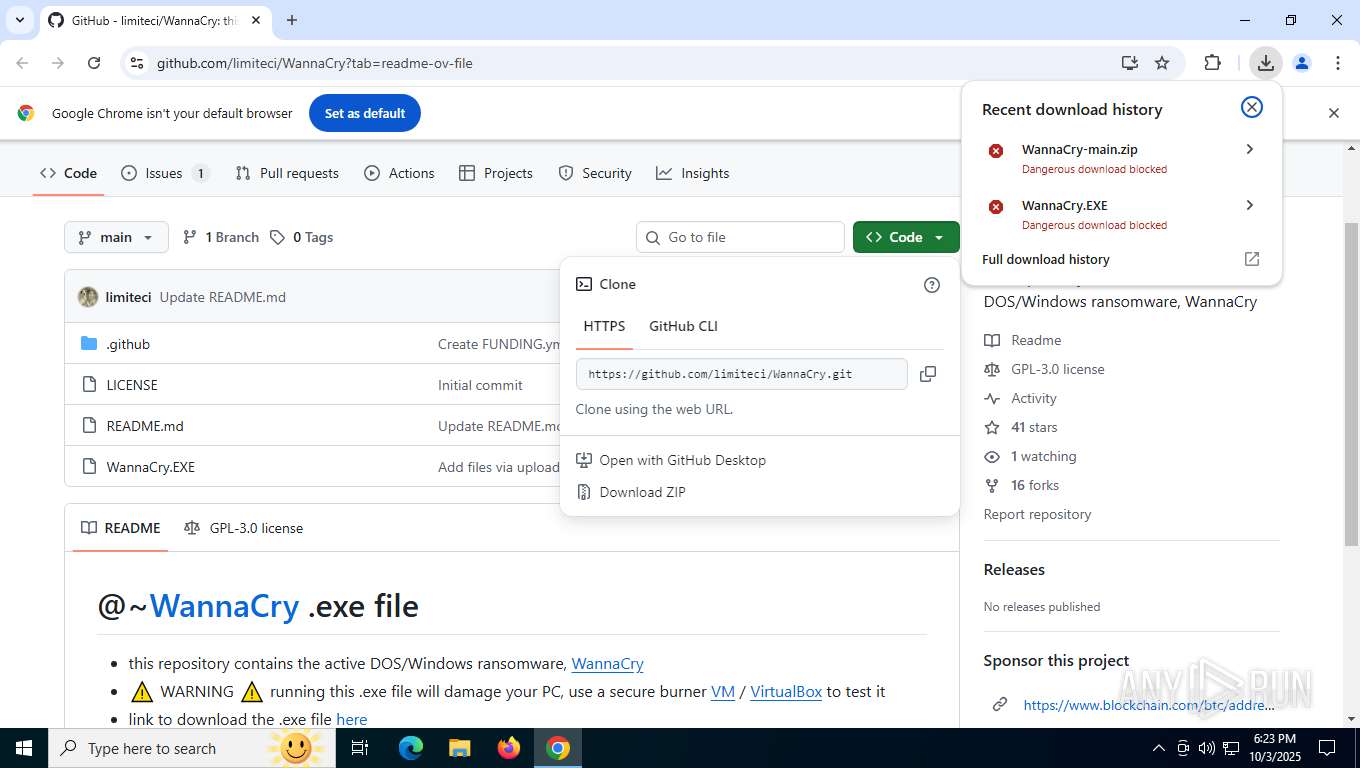
Task: View site information icon in address bar
Action: click(137, 63)
